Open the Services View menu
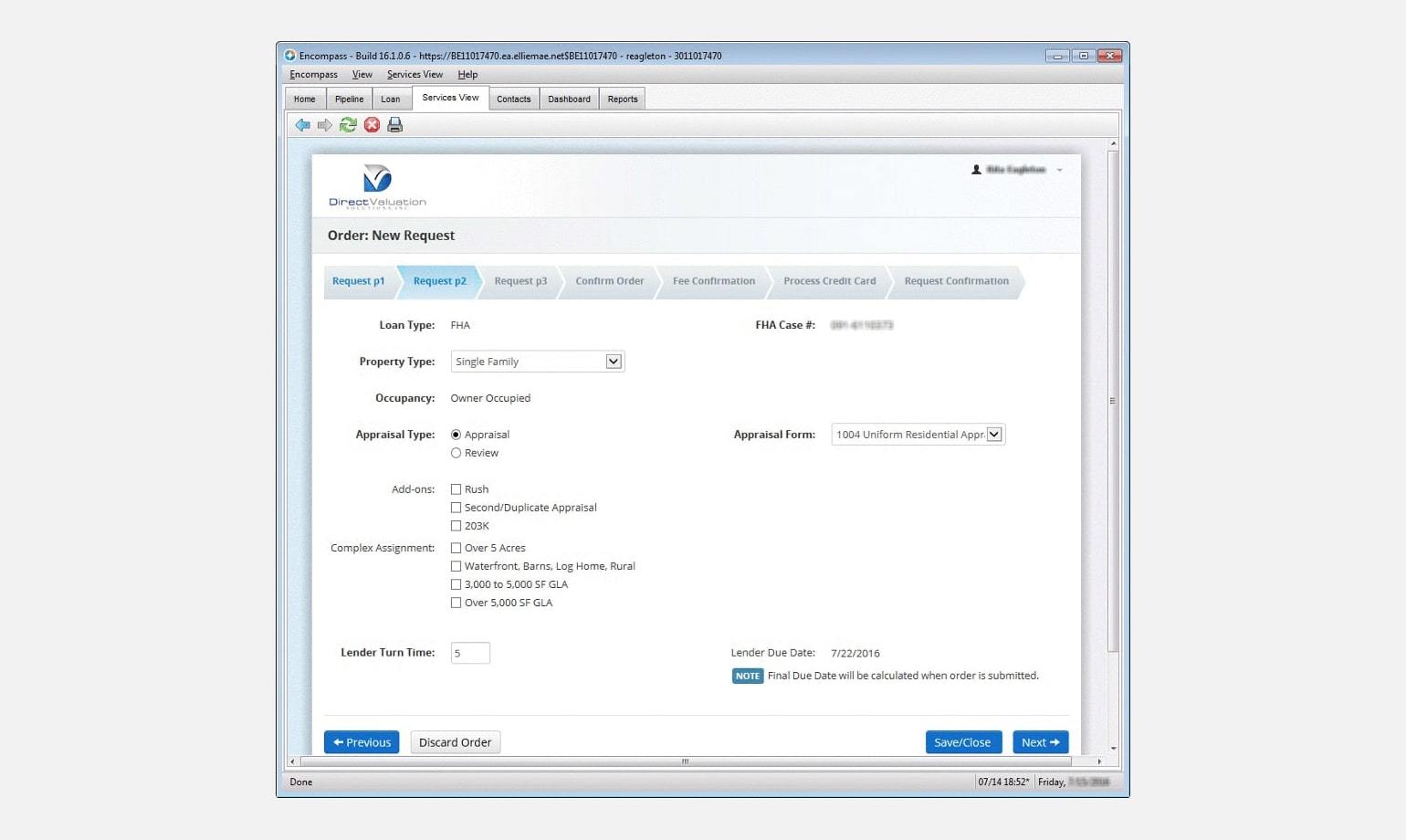Image resolution: width=1406 pixels, height=840 pixels. (x=414, y=75)
